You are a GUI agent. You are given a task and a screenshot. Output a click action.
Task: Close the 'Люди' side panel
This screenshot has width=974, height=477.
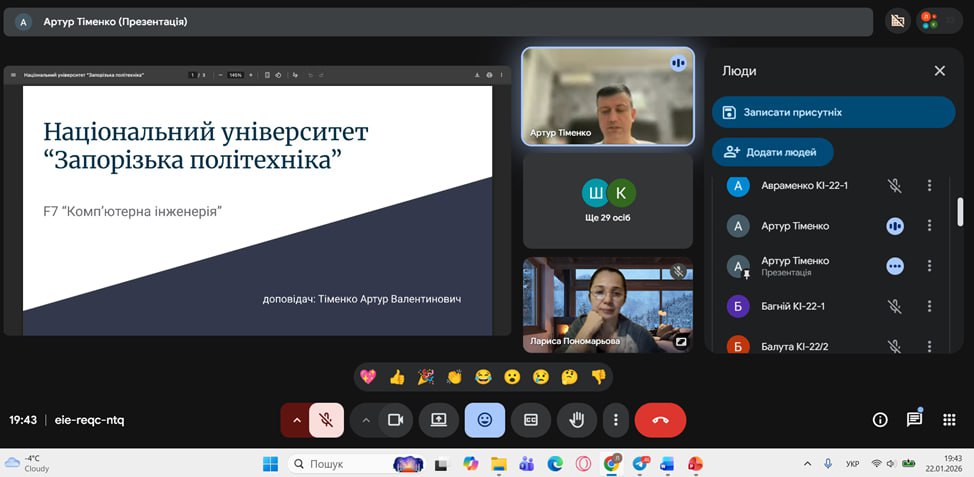tap(939, 71)
